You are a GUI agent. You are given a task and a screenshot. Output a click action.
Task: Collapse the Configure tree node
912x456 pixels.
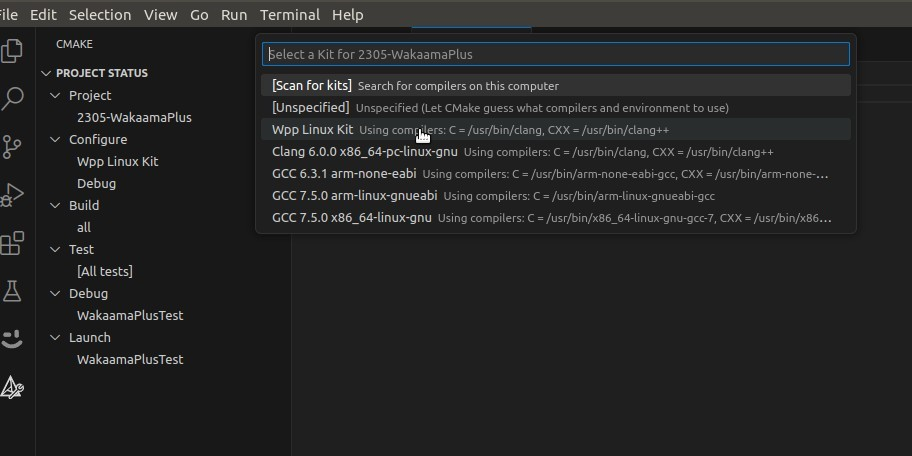click(56, 139)
